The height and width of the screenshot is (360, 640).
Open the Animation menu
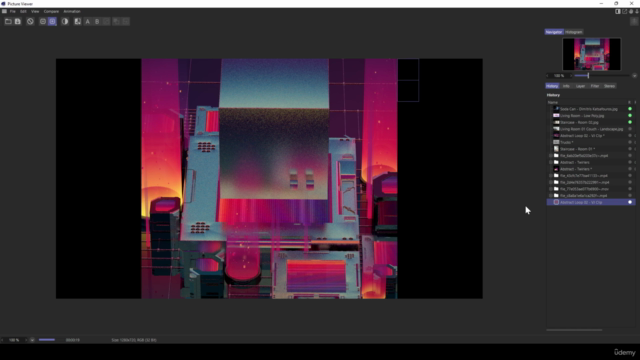coord(72,11)
